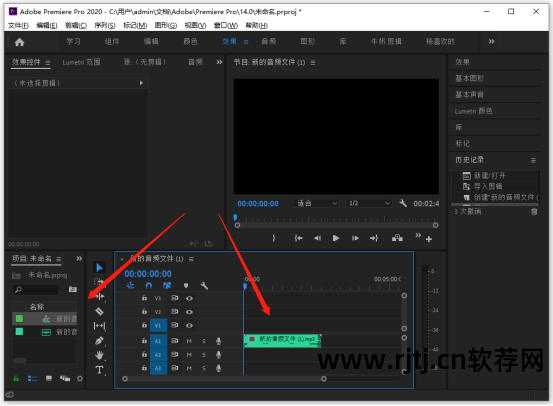Select 导入剪辑 history entry

coord(488,186)
